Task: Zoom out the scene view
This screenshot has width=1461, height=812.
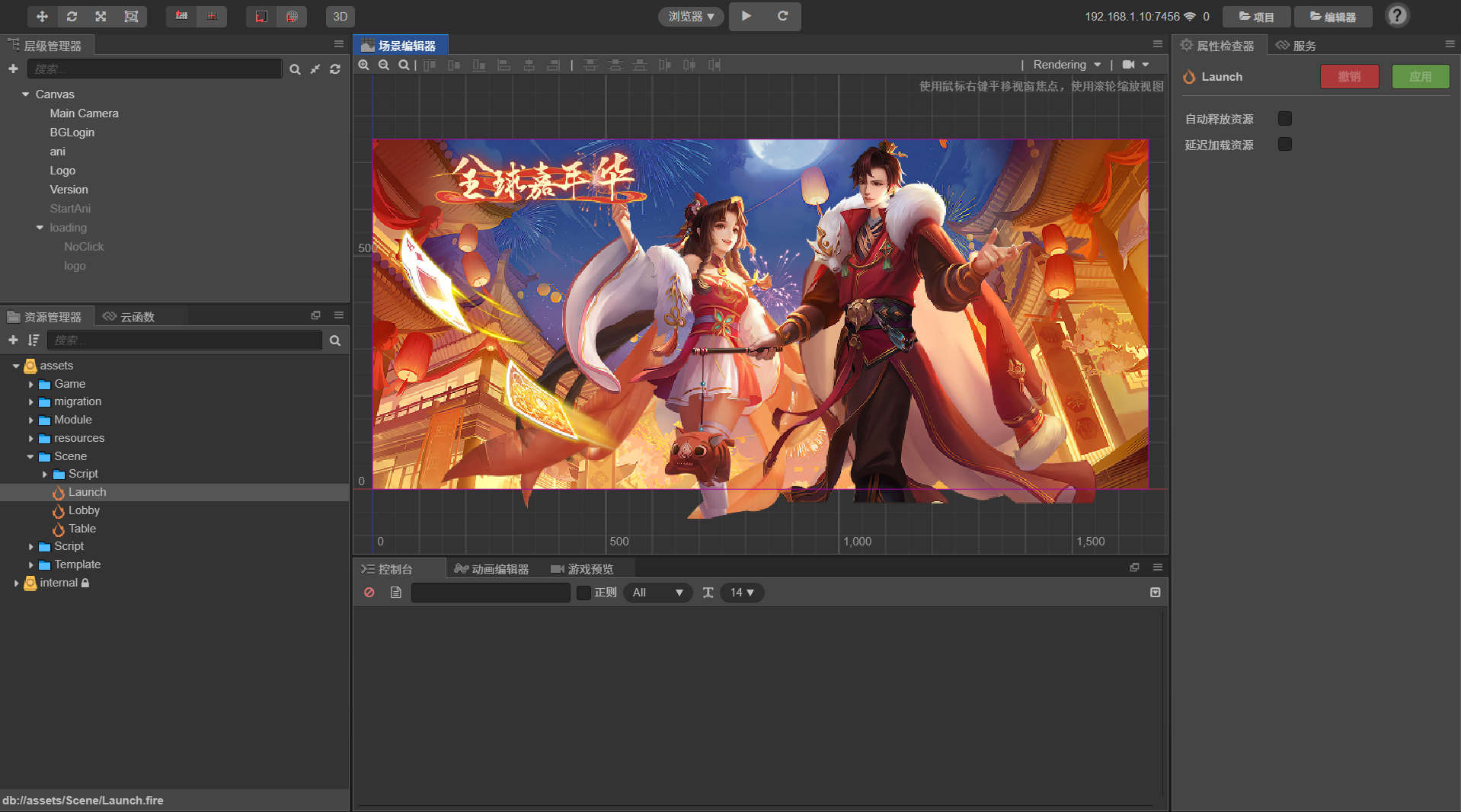Action: click(384, 65)
